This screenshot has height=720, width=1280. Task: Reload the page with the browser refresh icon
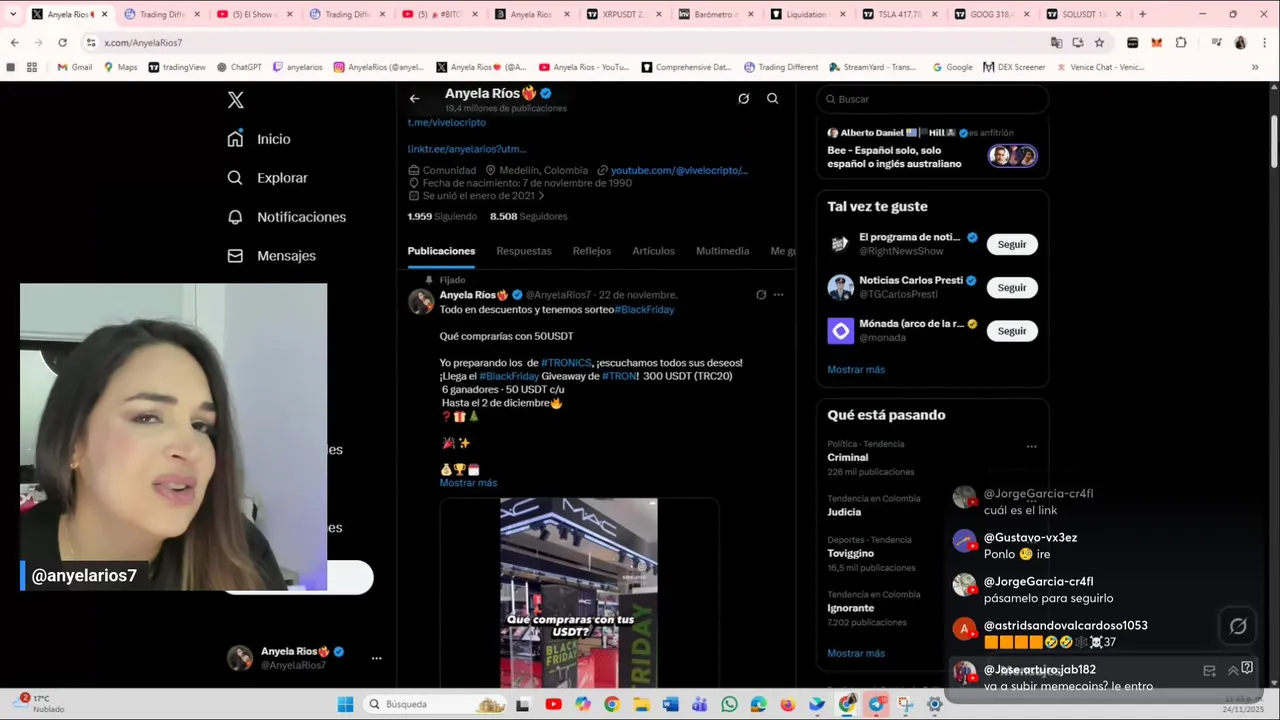tap(62, 43)
